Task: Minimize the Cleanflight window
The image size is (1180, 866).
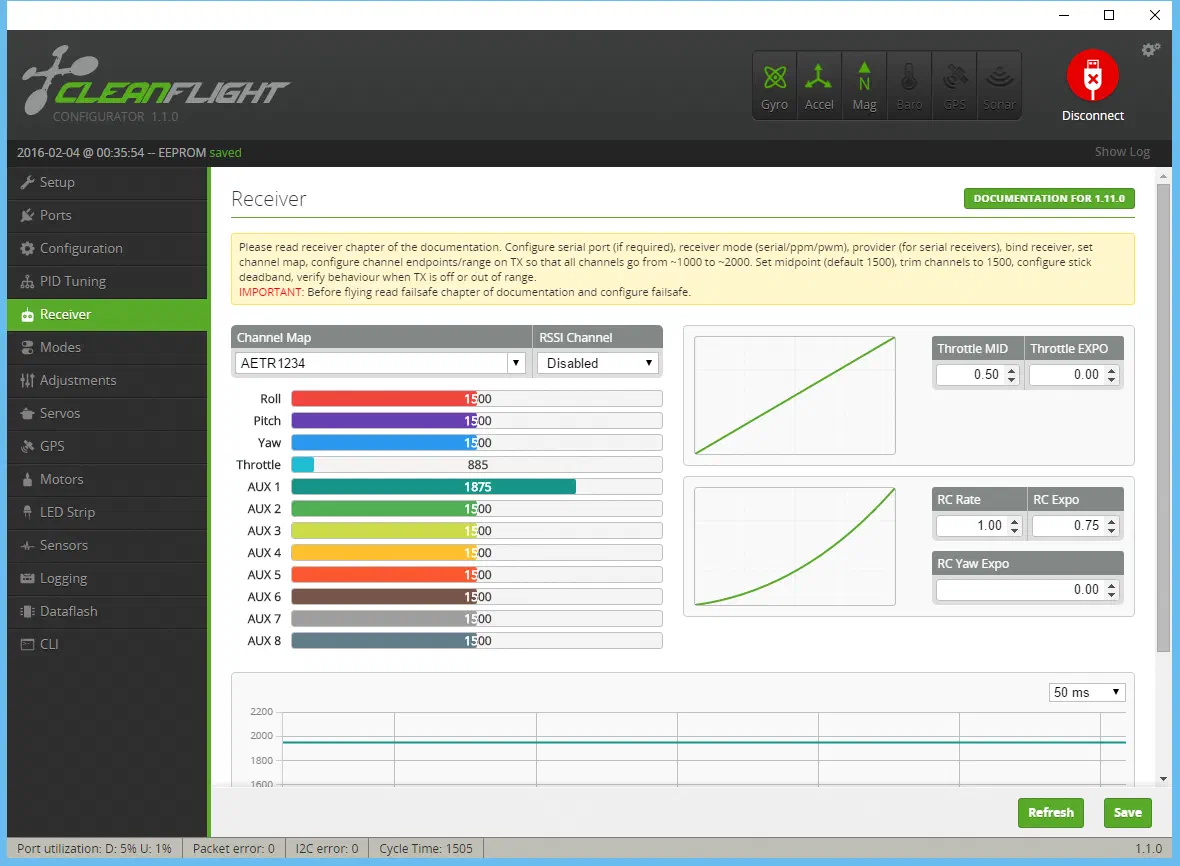Action: click(1064, 15)
